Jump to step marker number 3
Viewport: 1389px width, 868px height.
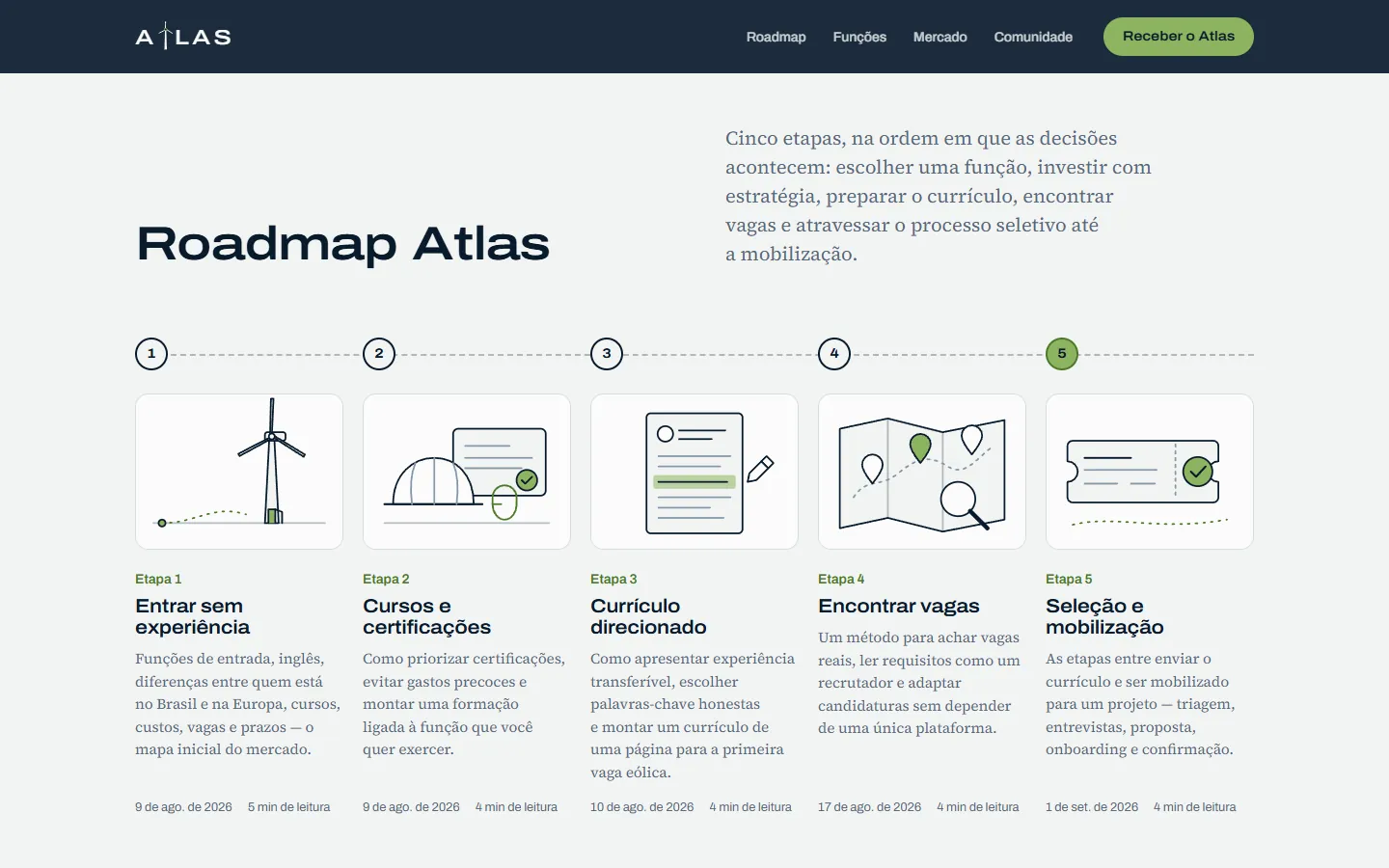click(x=607, y=354)
